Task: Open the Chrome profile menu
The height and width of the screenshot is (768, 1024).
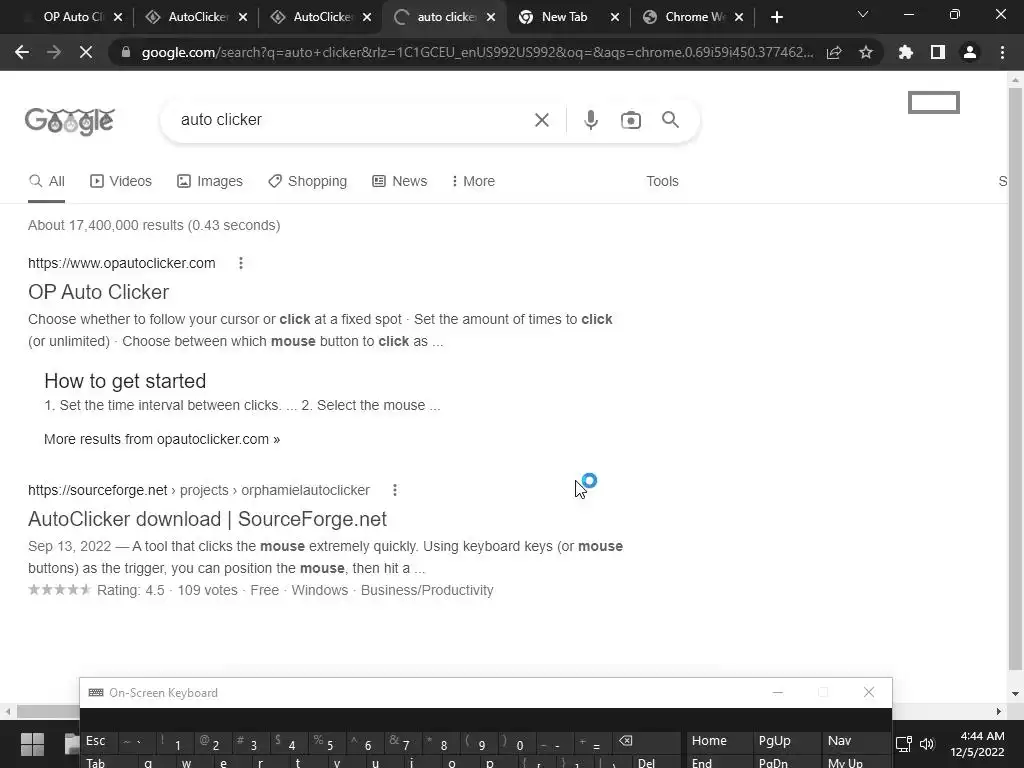Action: (x=970, y=52)
